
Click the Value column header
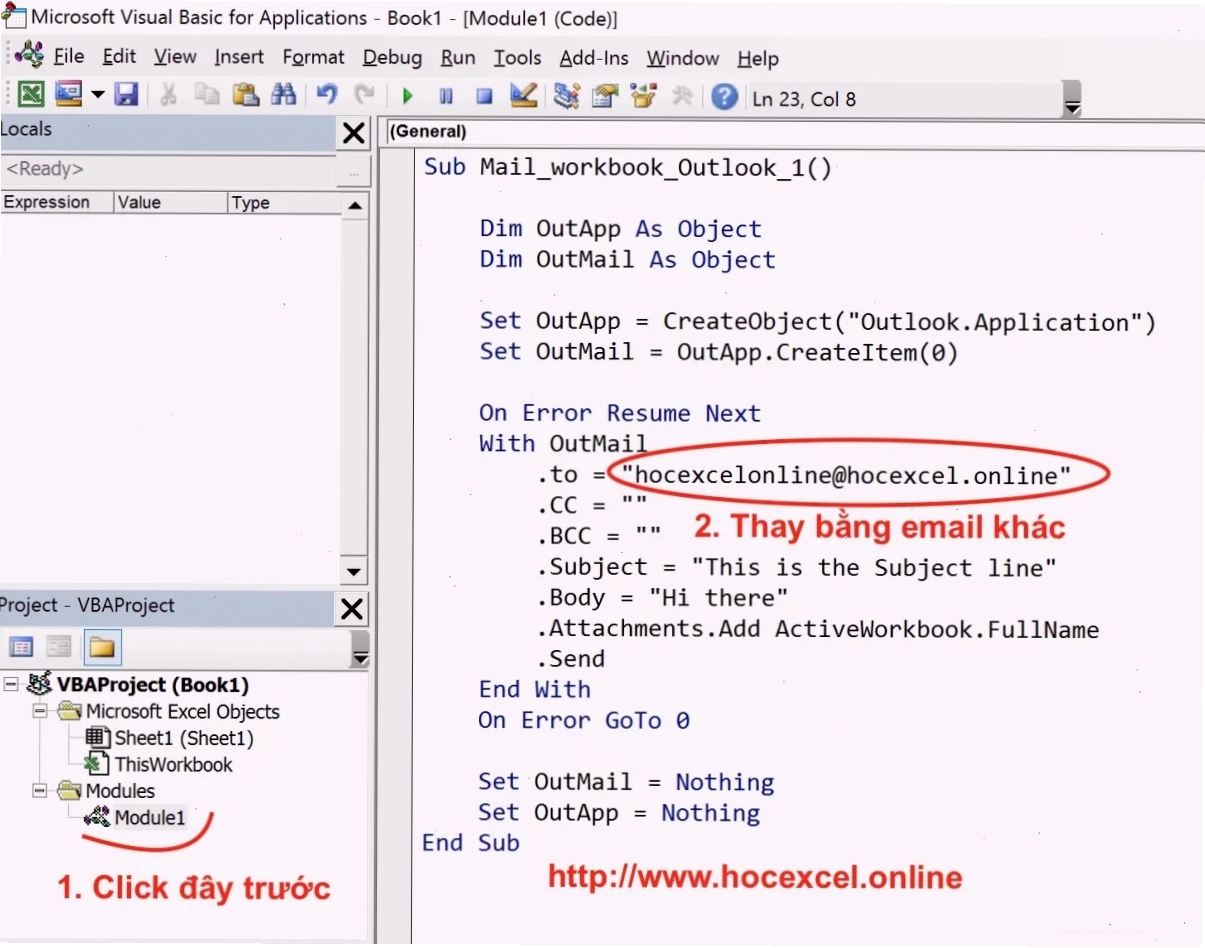tap(171, 202)
